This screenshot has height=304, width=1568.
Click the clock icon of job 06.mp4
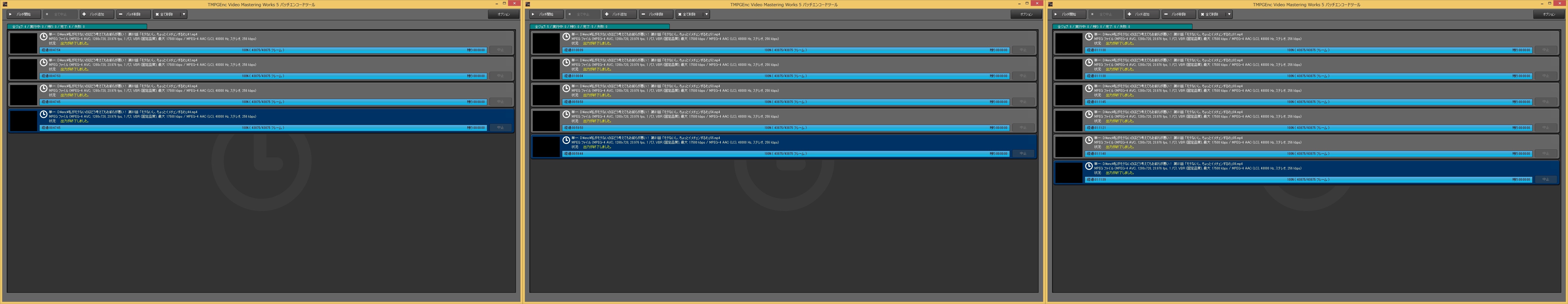pyautogui.click(x=1089, y=166)
